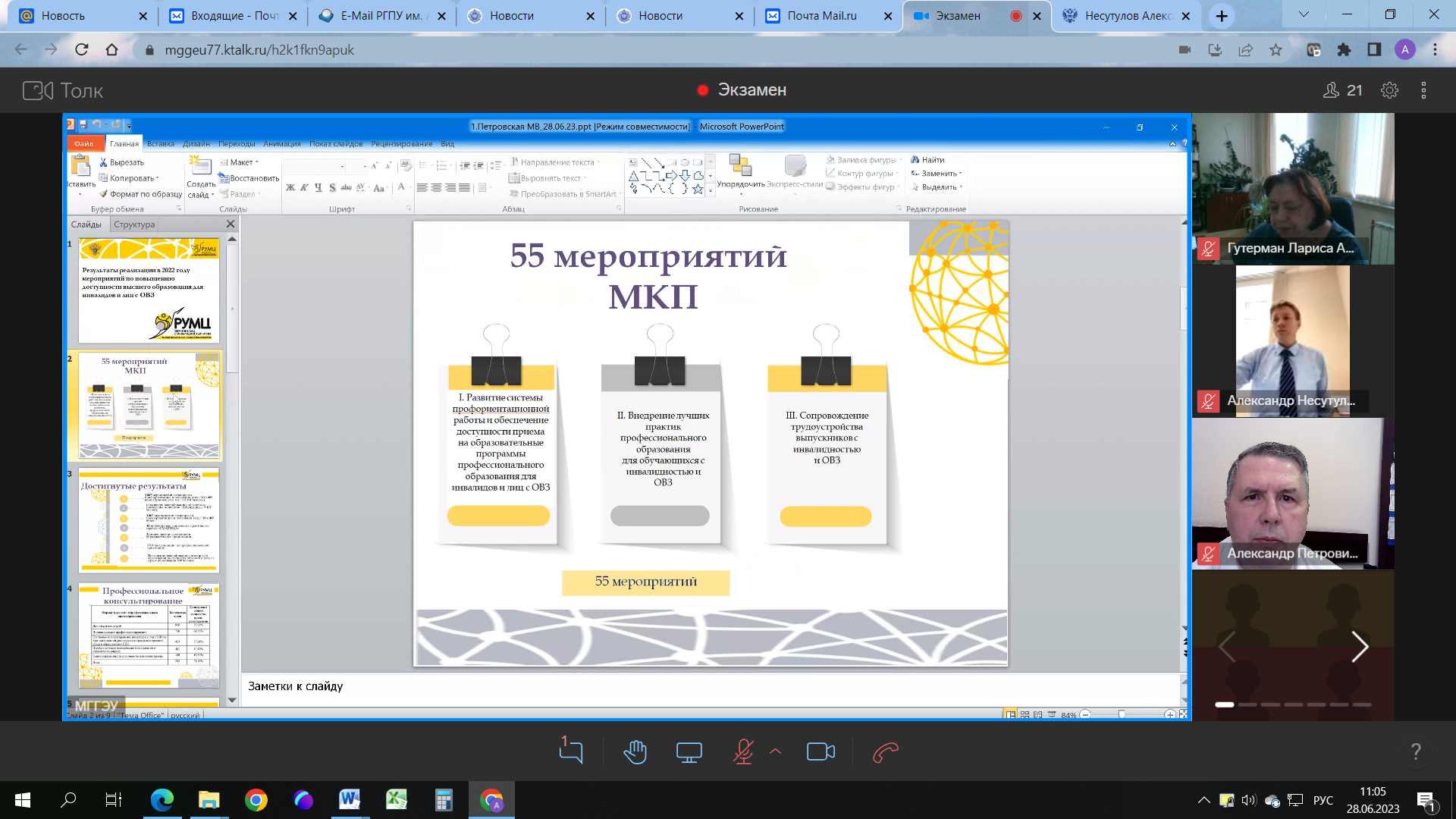
Task: Show previous page of participant videos
Action: tap(1228, 646)
